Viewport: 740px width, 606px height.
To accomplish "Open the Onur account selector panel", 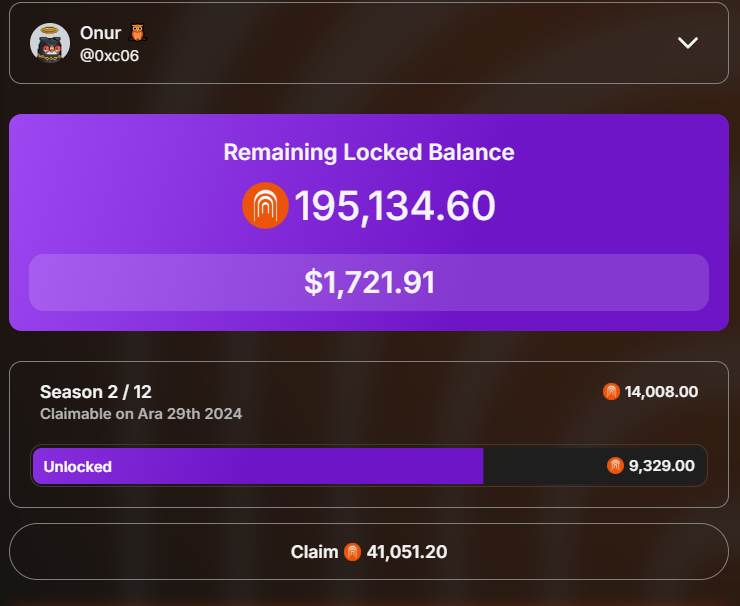I will pos(369,43).
